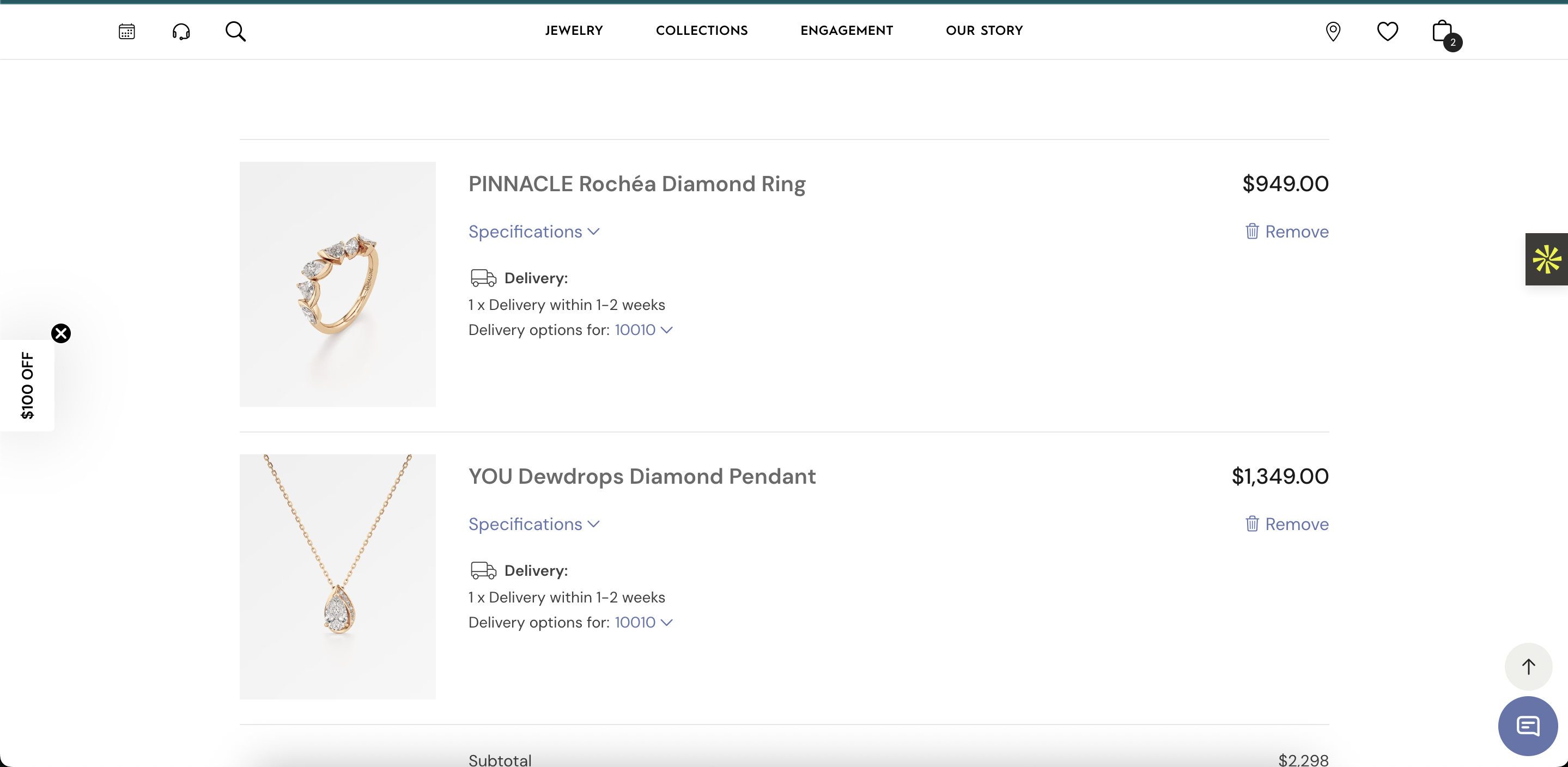
Task: Open the search magnifier icon
Action: pyautogui.click(x=235, y=31)
